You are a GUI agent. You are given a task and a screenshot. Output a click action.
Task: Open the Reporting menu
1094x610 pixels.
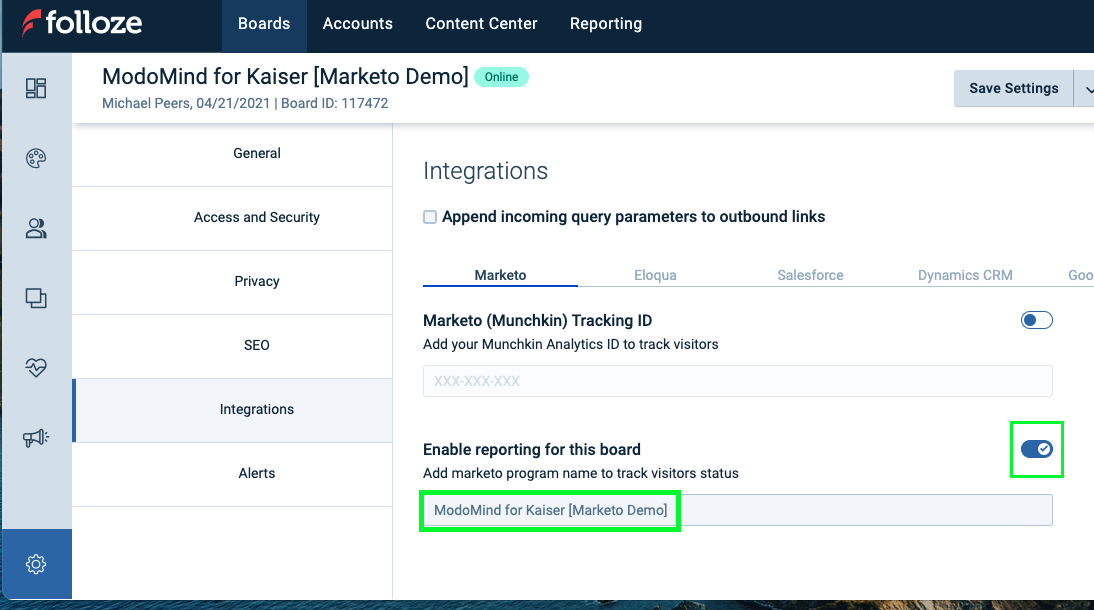pyautogui.click(x=606, y=24)
